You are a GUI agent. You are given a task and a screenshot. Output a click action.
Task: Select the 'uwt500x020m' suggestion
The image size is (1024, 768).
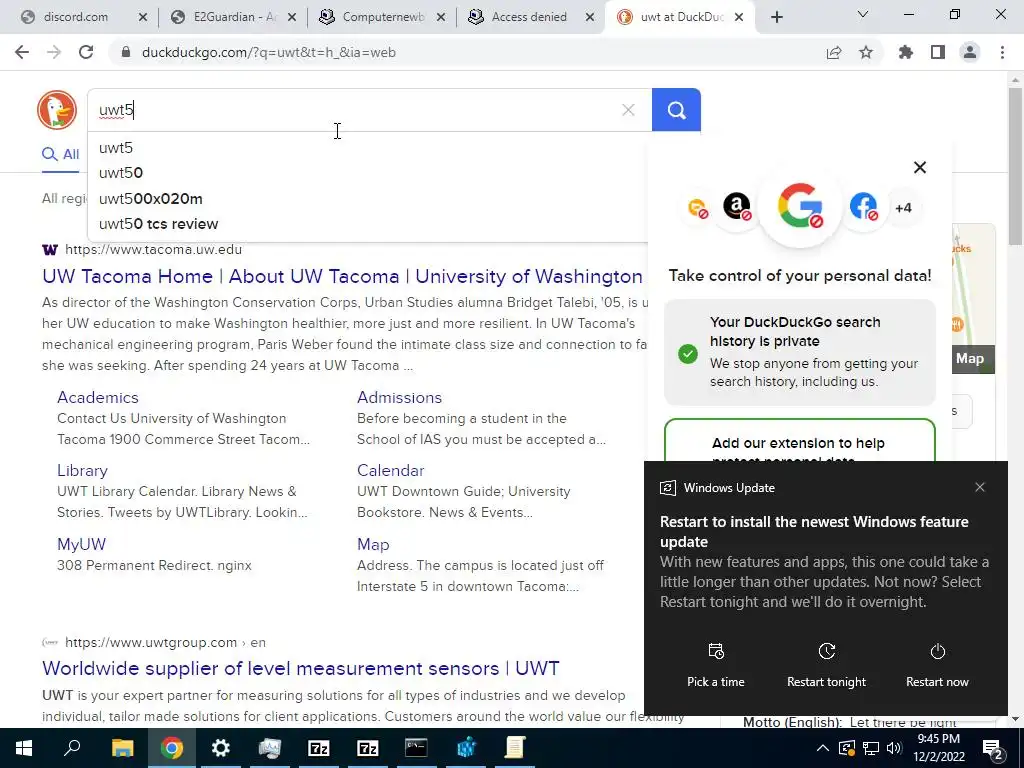(x=368, y=199)
